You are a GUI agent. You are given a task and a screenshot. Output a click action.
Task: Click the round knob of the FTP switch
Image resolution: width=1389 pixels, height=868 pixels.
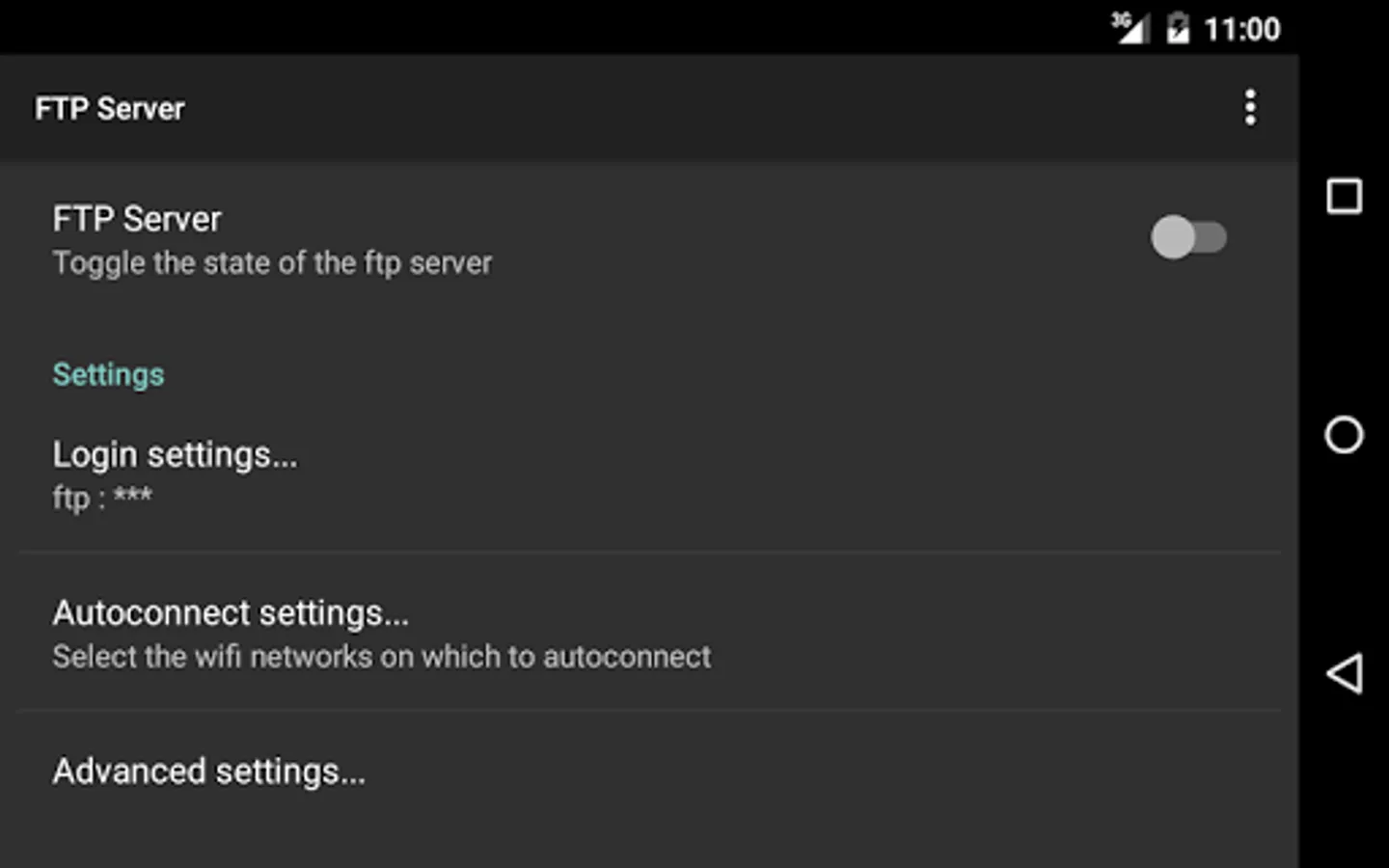[1173, 237]
